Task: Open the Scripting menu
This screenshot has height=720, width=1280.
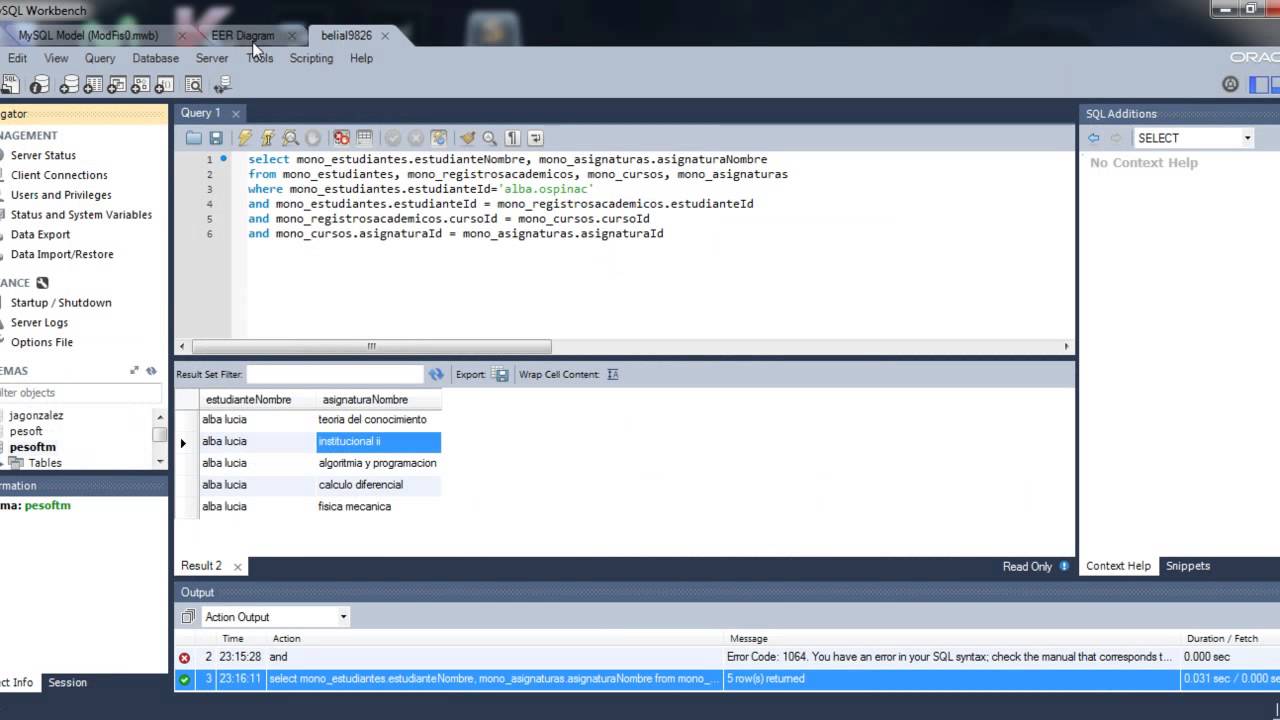Action: pos(311,58)
